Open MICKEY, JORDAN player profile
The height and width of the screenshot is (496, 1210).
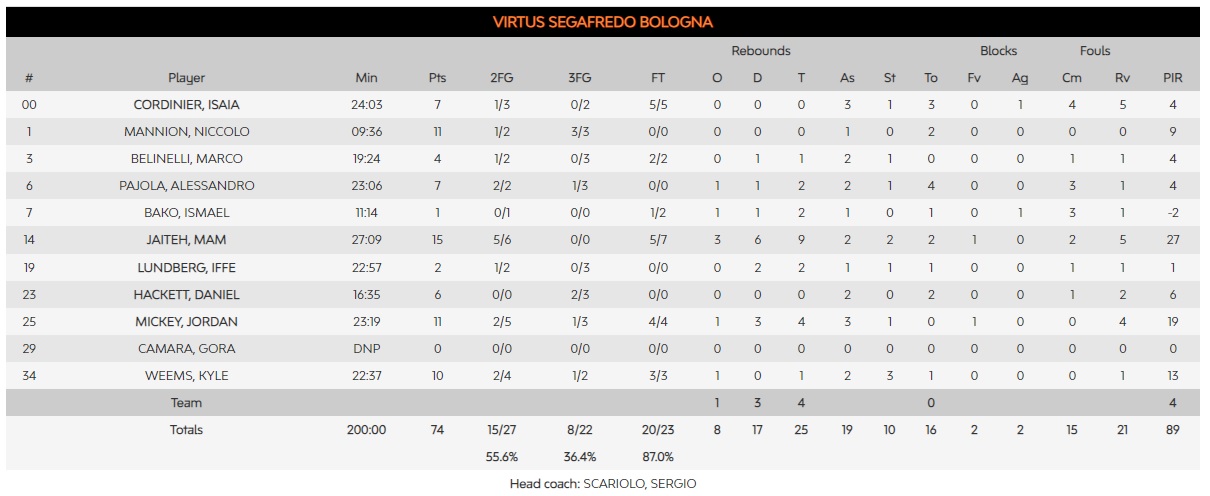tap(186, 322)
